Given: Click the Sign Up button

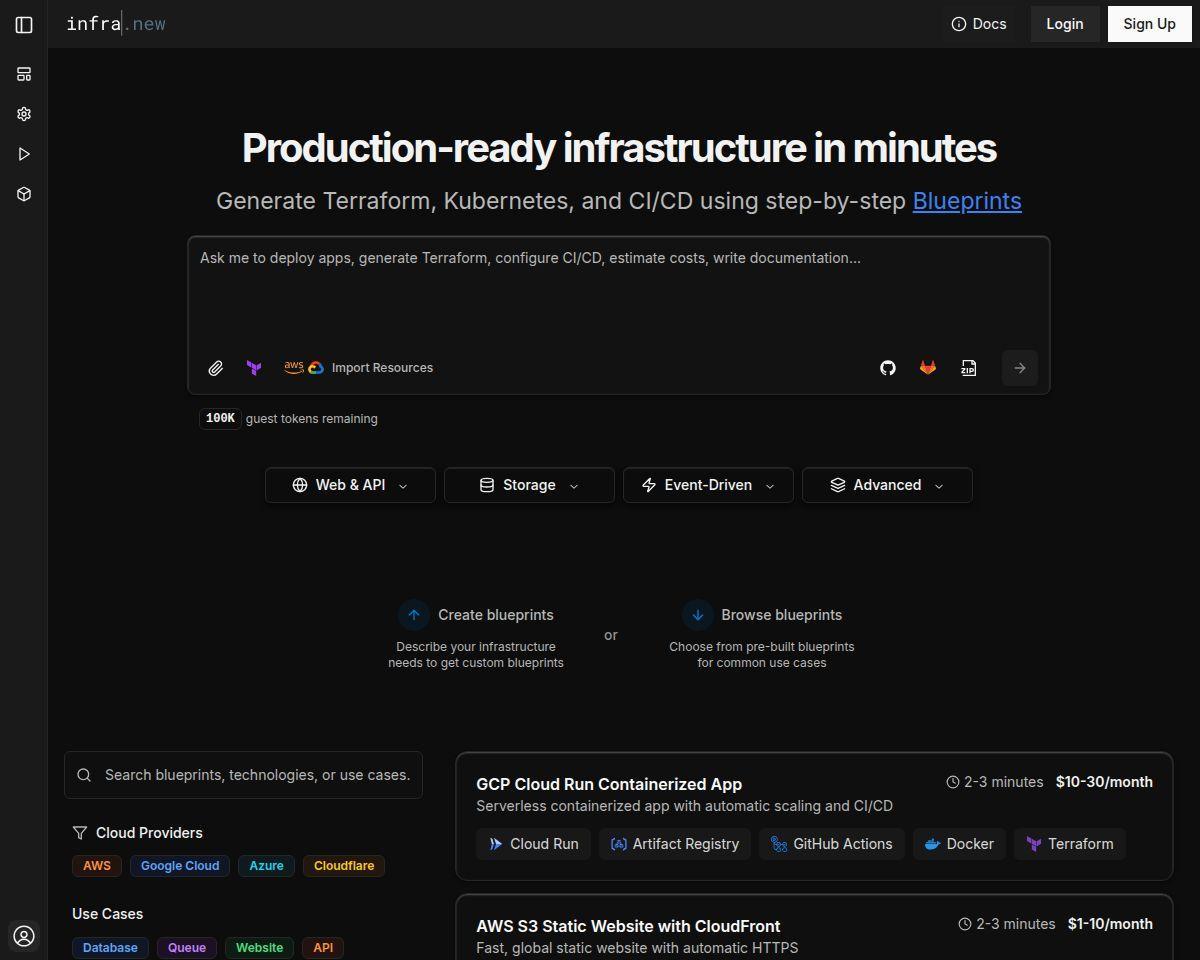Looking at the screenshot, I should (x=1149, y=24).
